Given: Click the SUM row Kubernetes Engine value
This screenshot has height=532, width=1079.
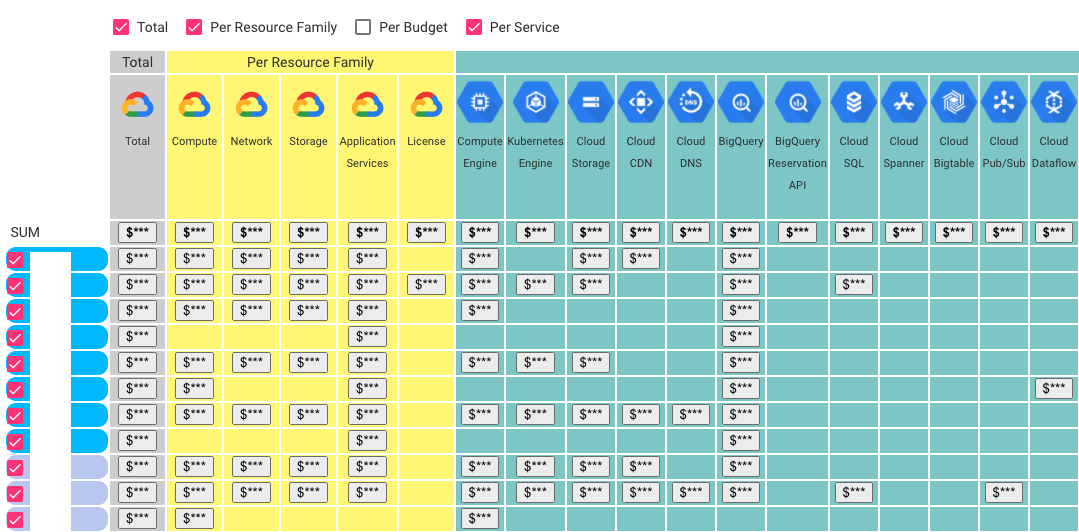Looking at the screenshot, I should pyautogui.click(x=535, y=233).
